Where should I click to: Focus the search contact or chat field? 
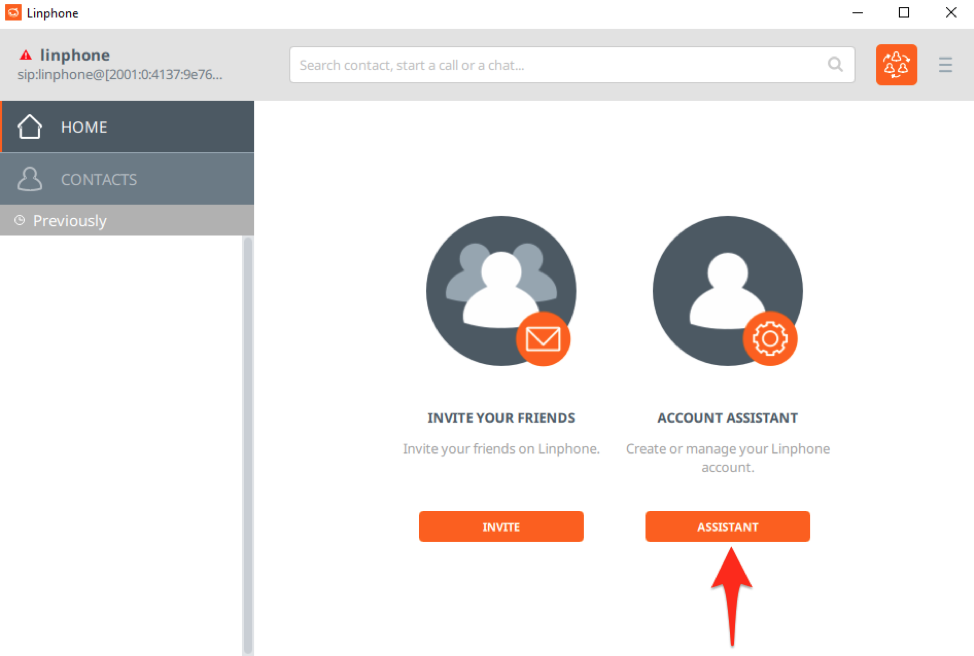tap(560, 65)
